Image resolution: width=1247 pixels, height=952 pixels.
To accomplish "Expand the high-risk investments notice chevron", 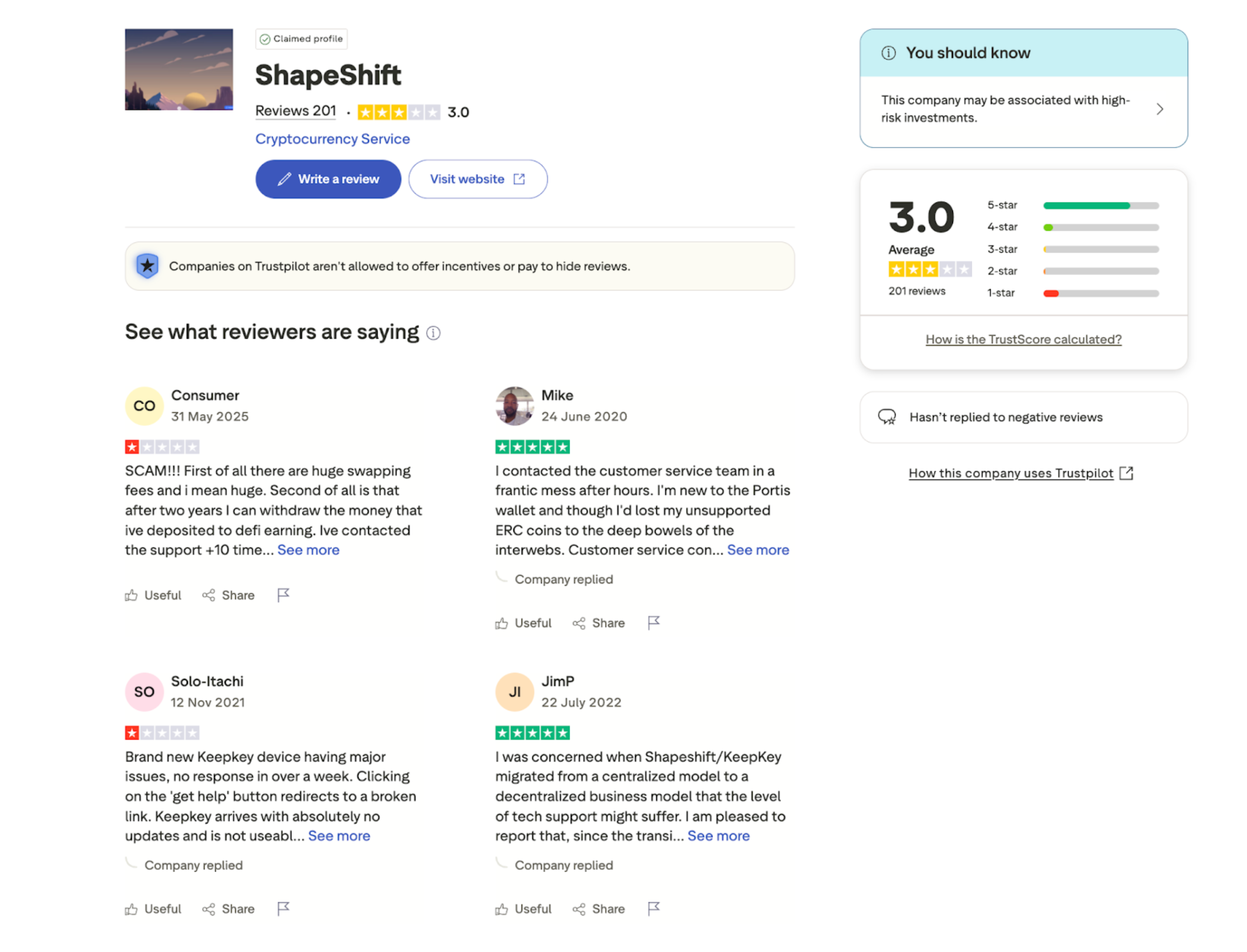I will coord(1160,109).
